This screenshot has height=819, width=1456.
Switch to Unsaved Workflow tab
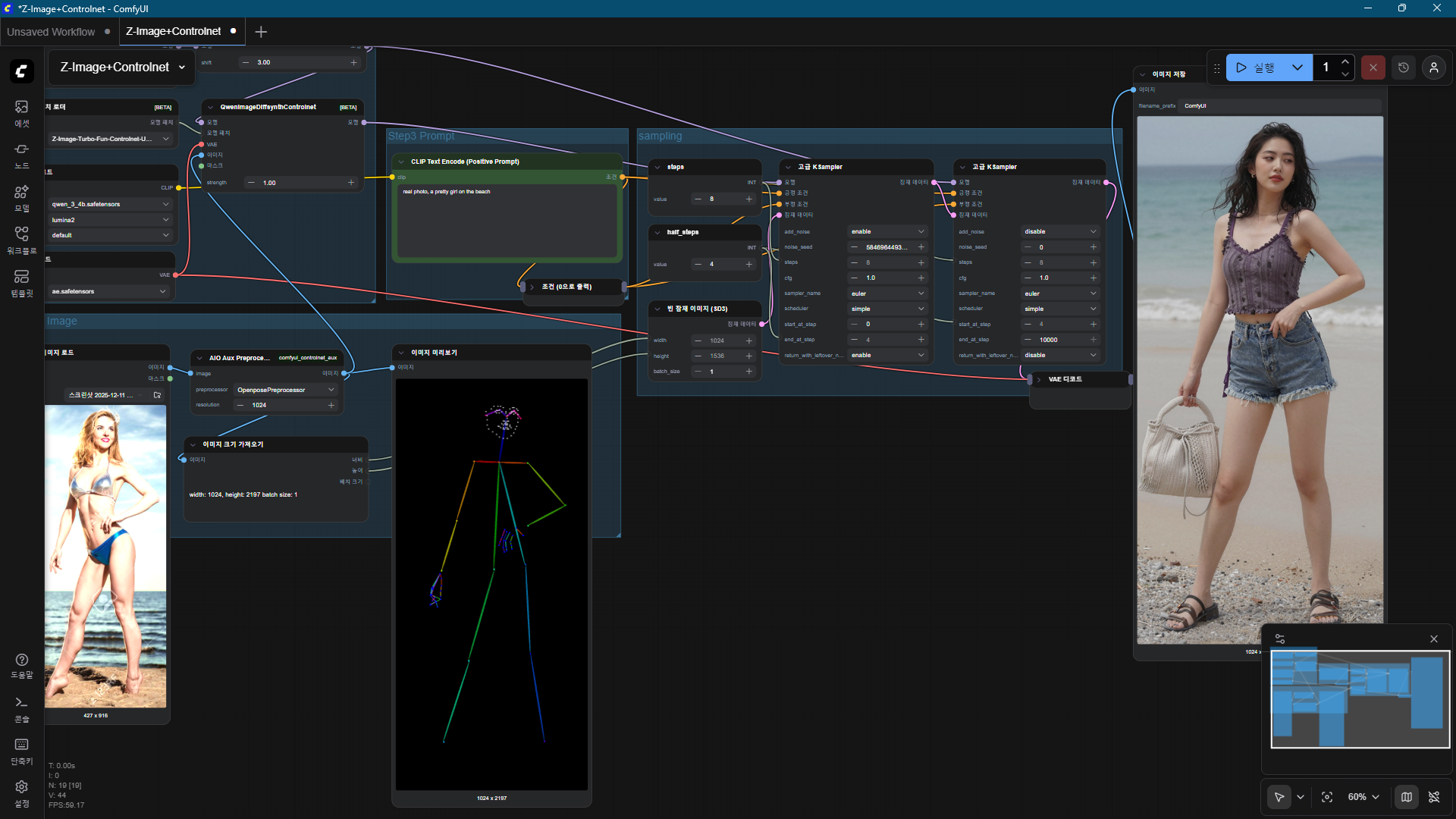point(51,32)
